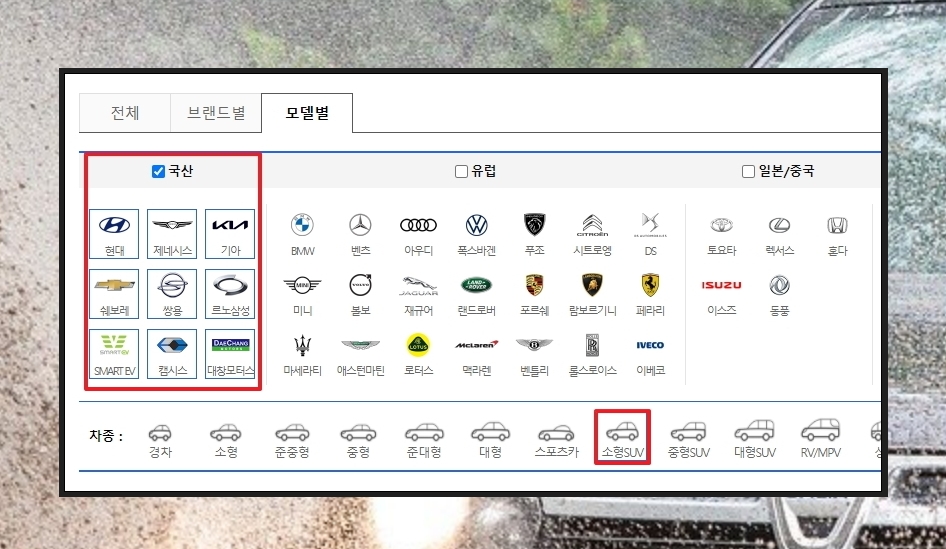Filter by 준중형 vehicle type
This screenshot has width=946, height=549.
292,439
